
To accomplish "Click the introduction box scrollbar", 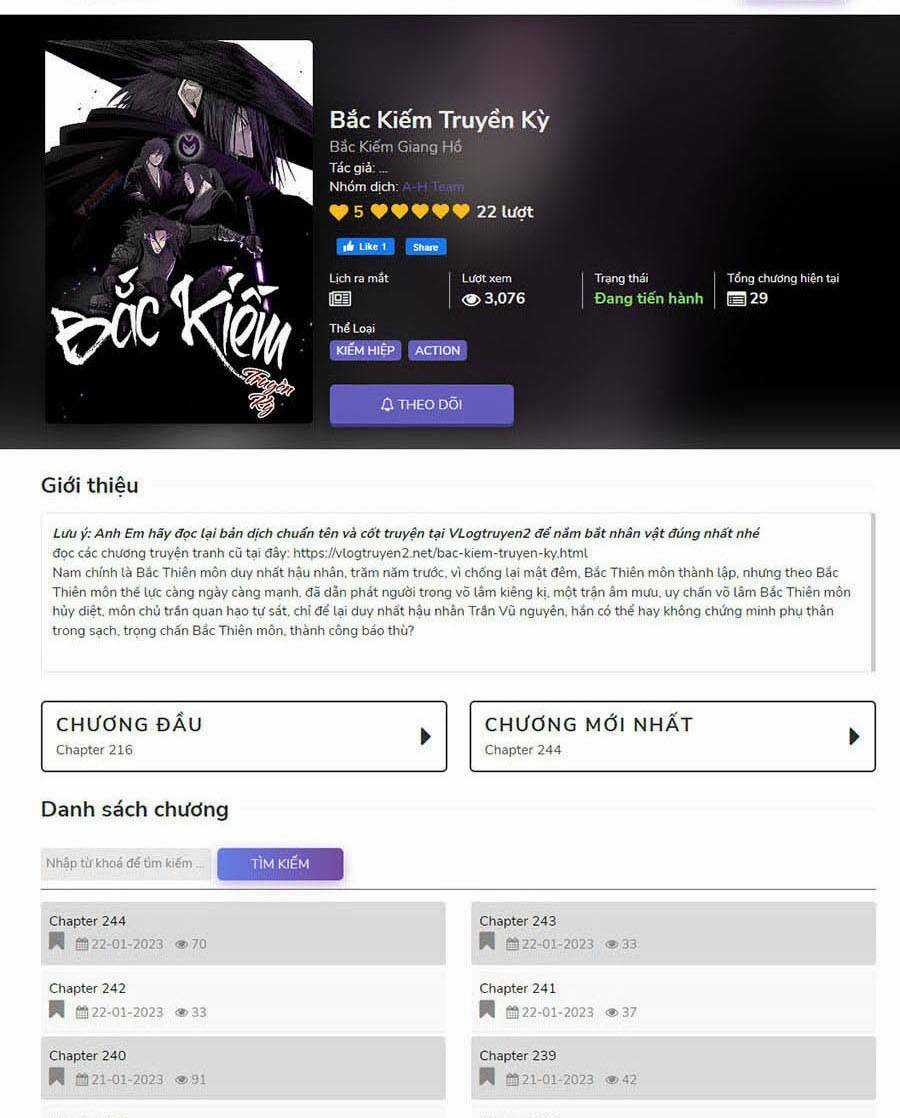I will (x=872, y=592).
